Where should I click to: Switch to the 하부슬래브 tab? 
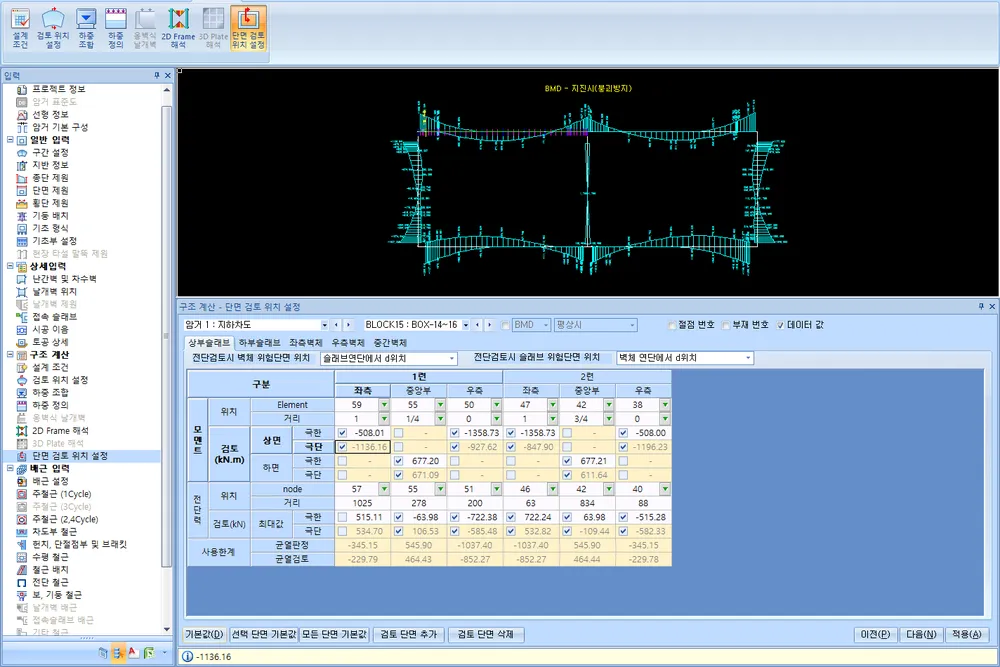260,343
